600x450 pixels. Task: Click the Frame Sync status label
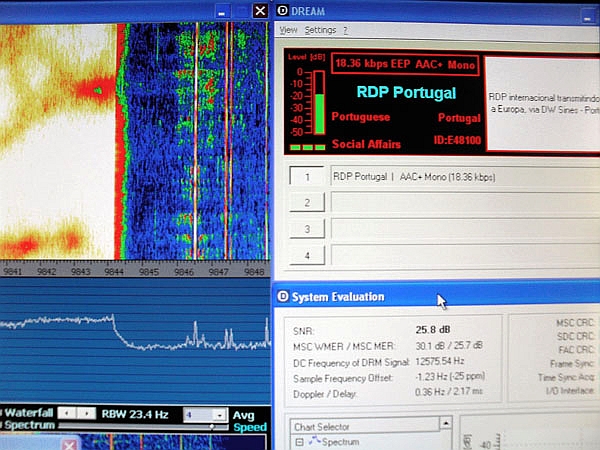click(x=572, y=364)
